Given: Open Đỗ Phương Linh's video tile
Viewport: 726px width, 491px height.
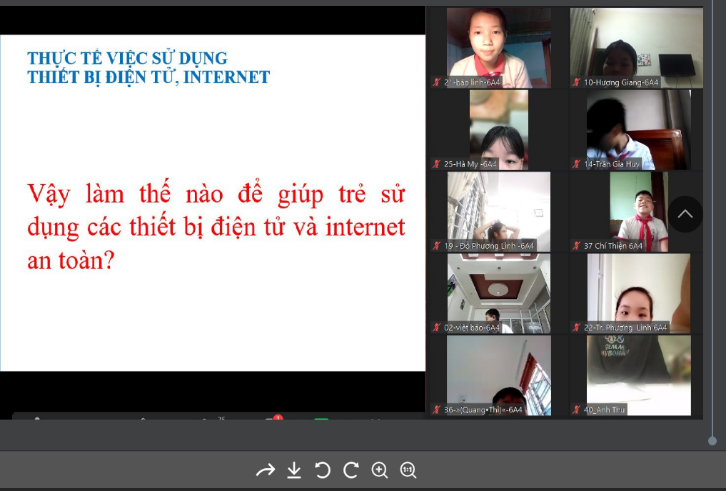Looking at the screenshot, I should coord(498,208).
